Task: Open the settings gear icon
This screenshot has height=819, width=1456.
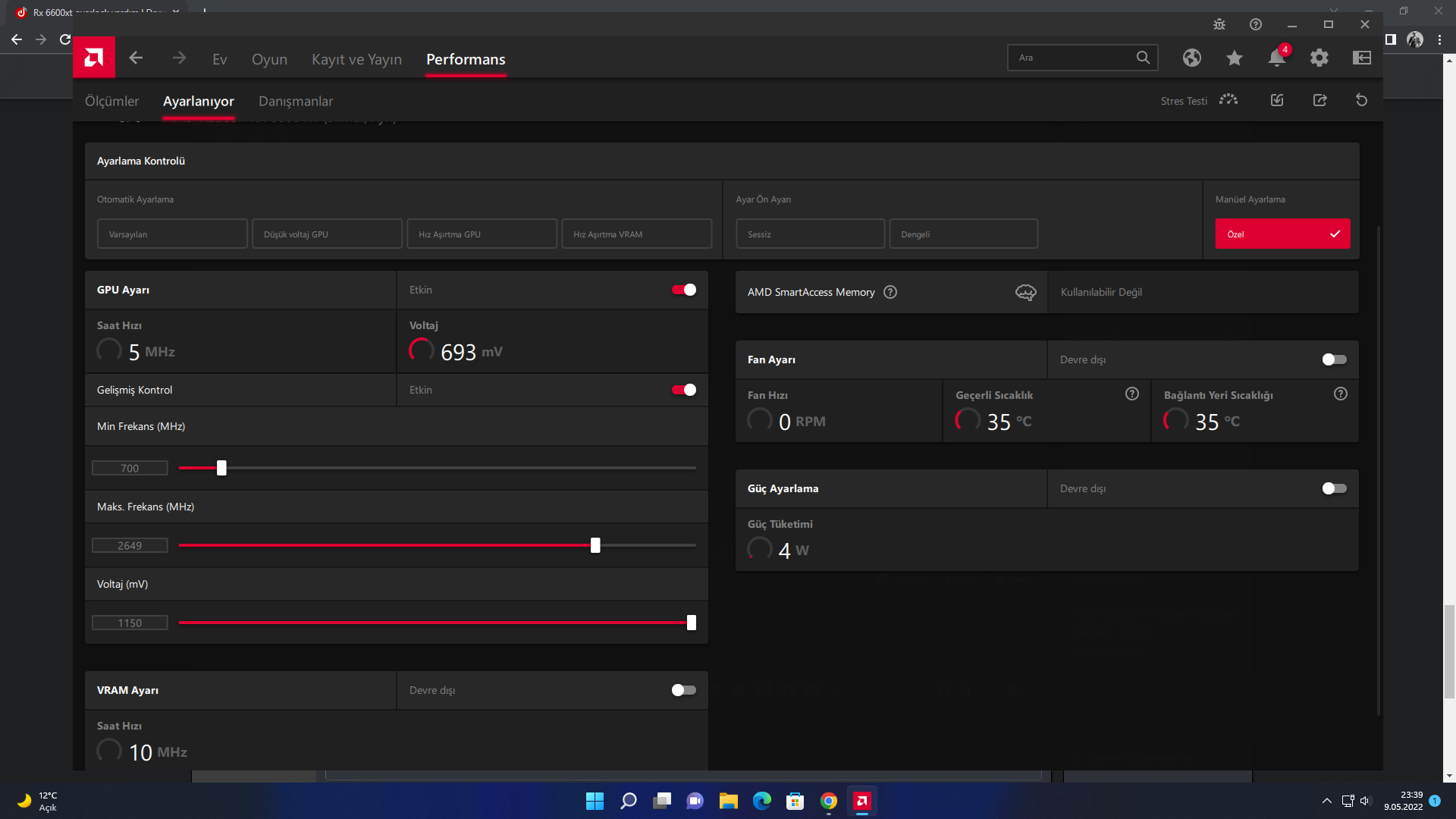Action: click(1319, 58)
